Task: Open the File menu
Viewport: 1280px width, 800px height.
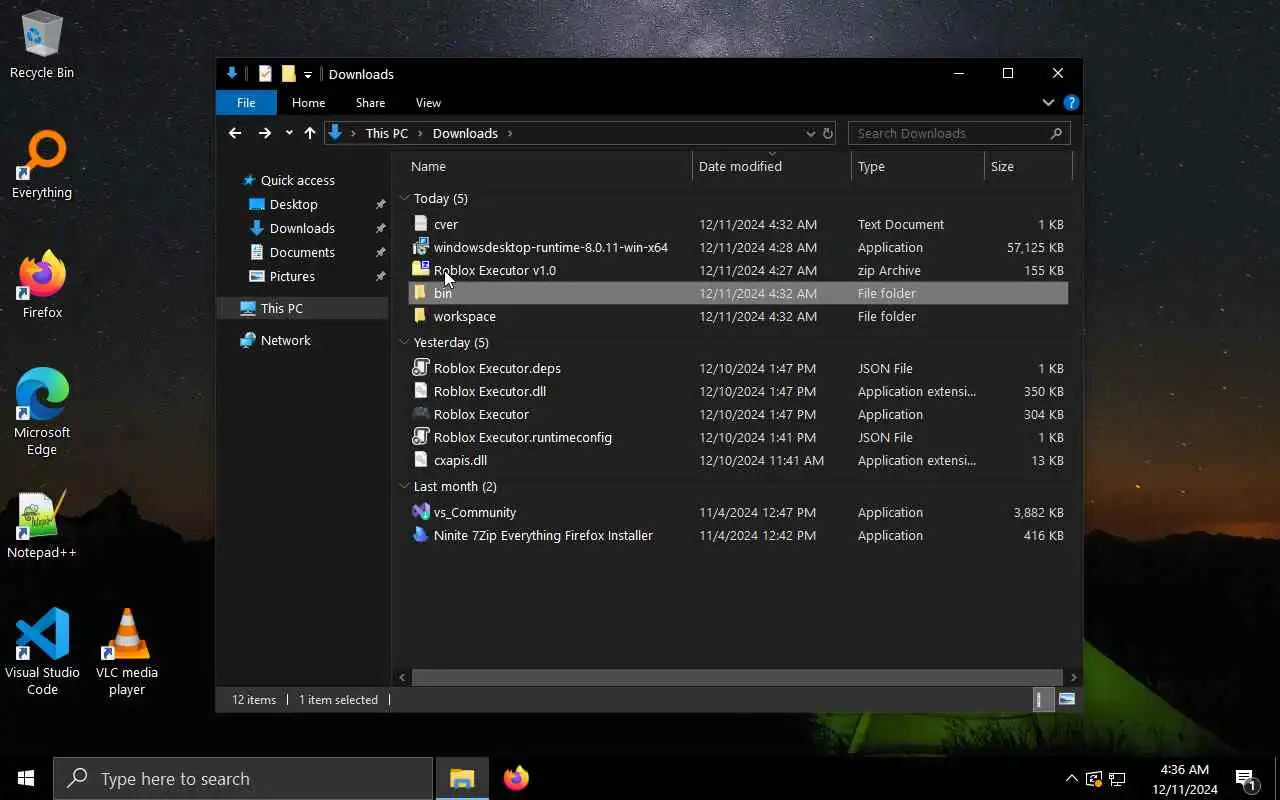Action: [x=246, y=102]
